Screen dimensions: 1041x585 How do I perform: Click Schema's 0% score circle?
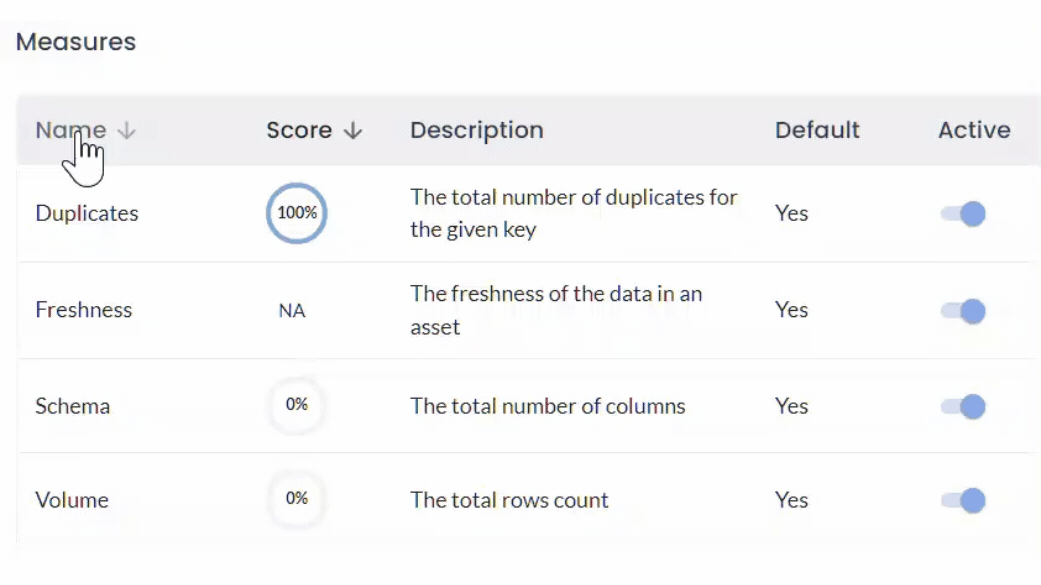(296, 406)
